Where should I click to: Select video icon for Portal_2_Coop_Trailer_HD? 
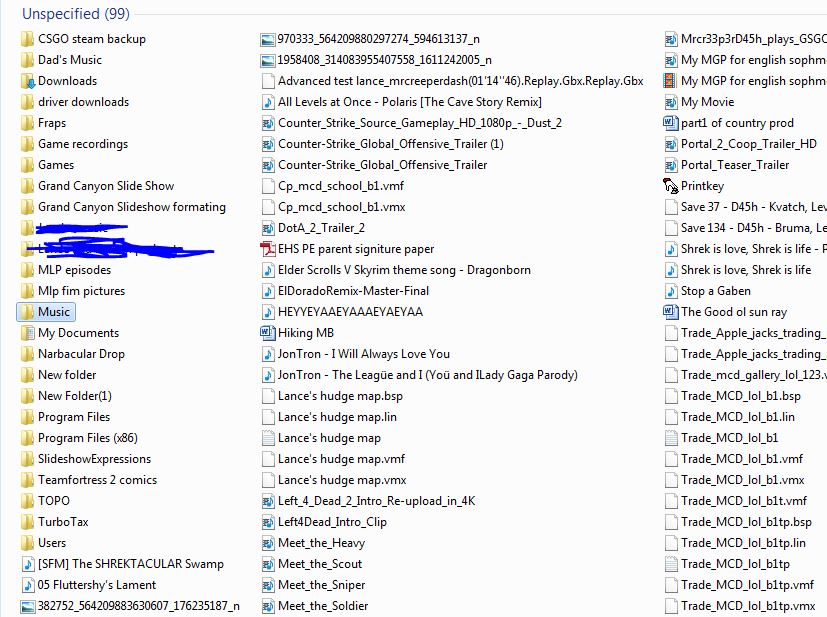coord(671,144)
